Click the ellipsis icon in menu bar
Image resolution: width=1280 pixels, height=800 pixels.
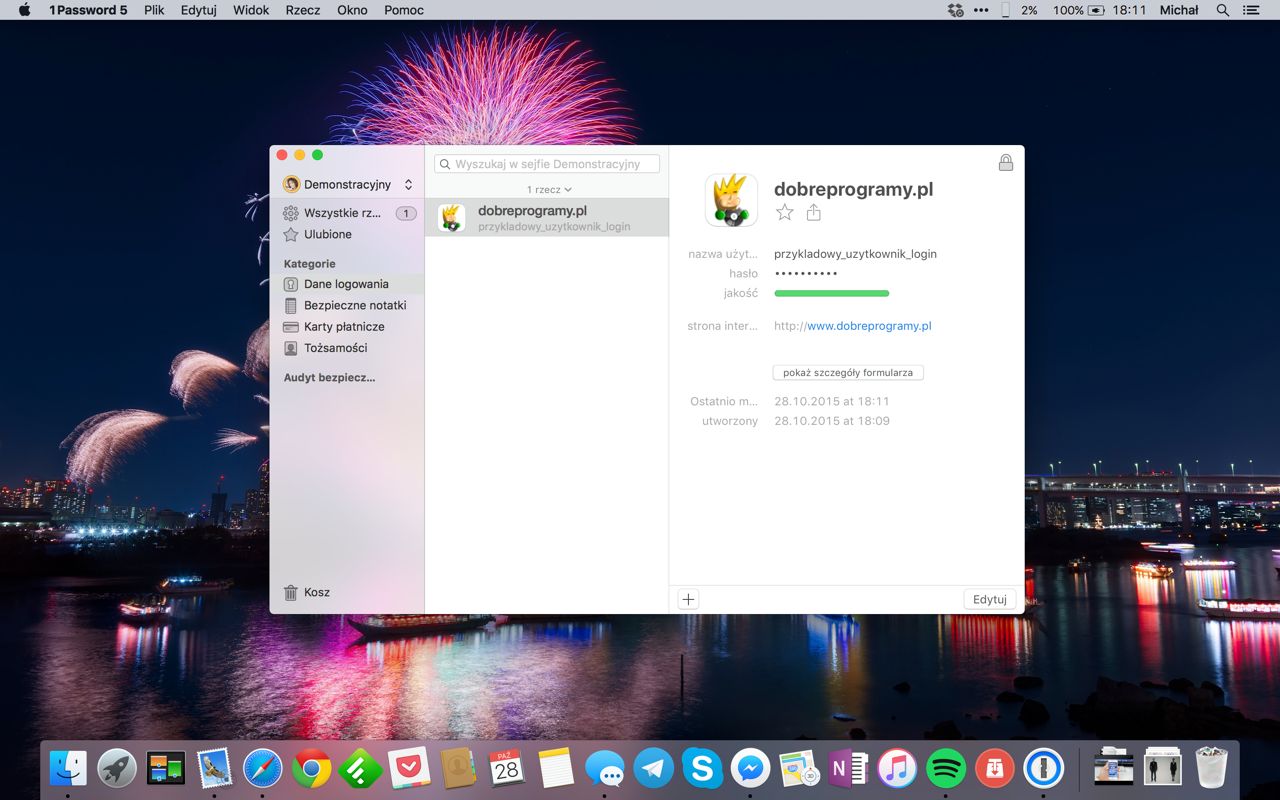click(980, 10)
